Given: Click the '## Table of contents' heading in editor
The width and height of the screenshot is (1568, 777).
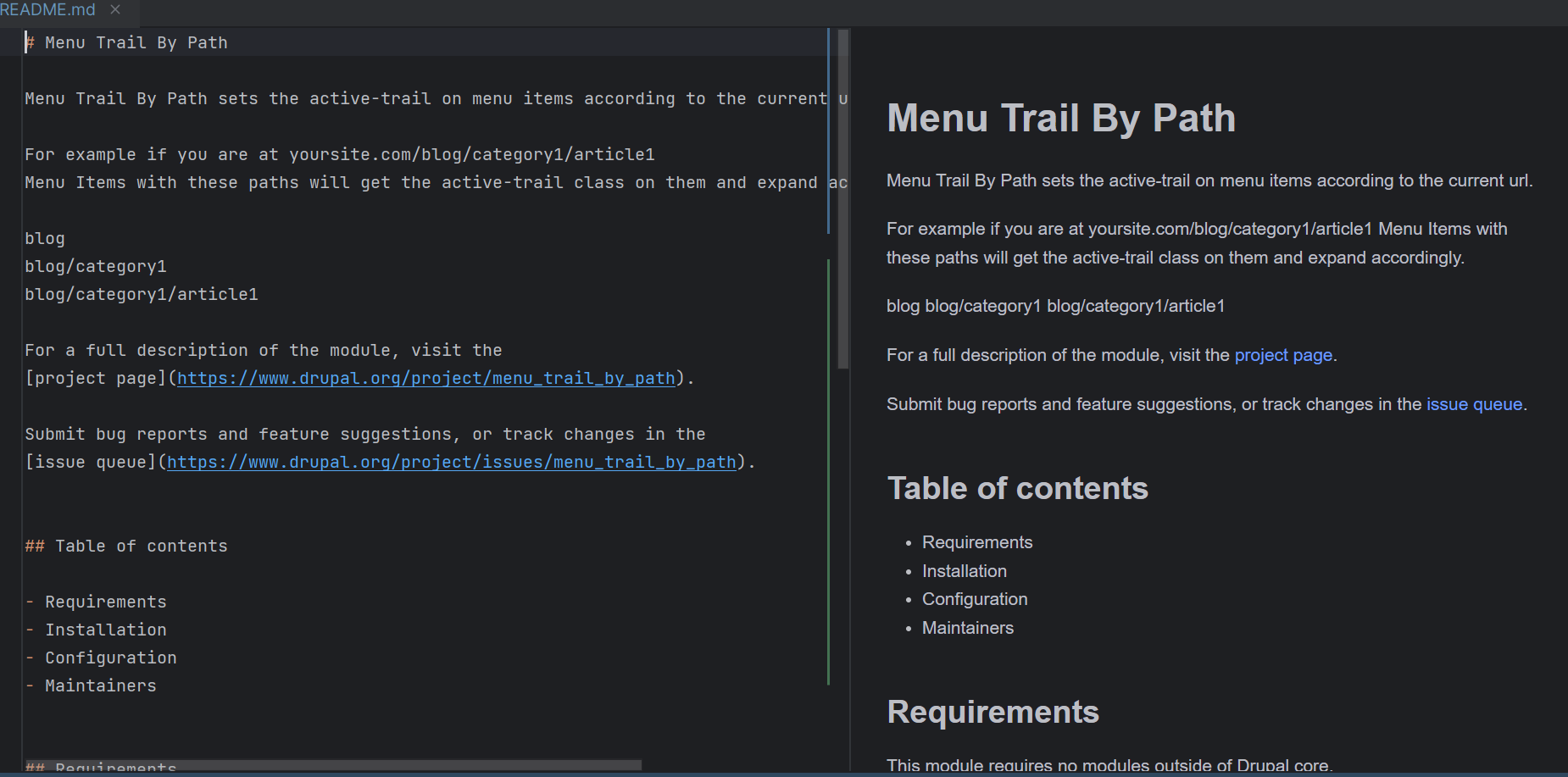Looking at the screenshot, I should 125,546.
